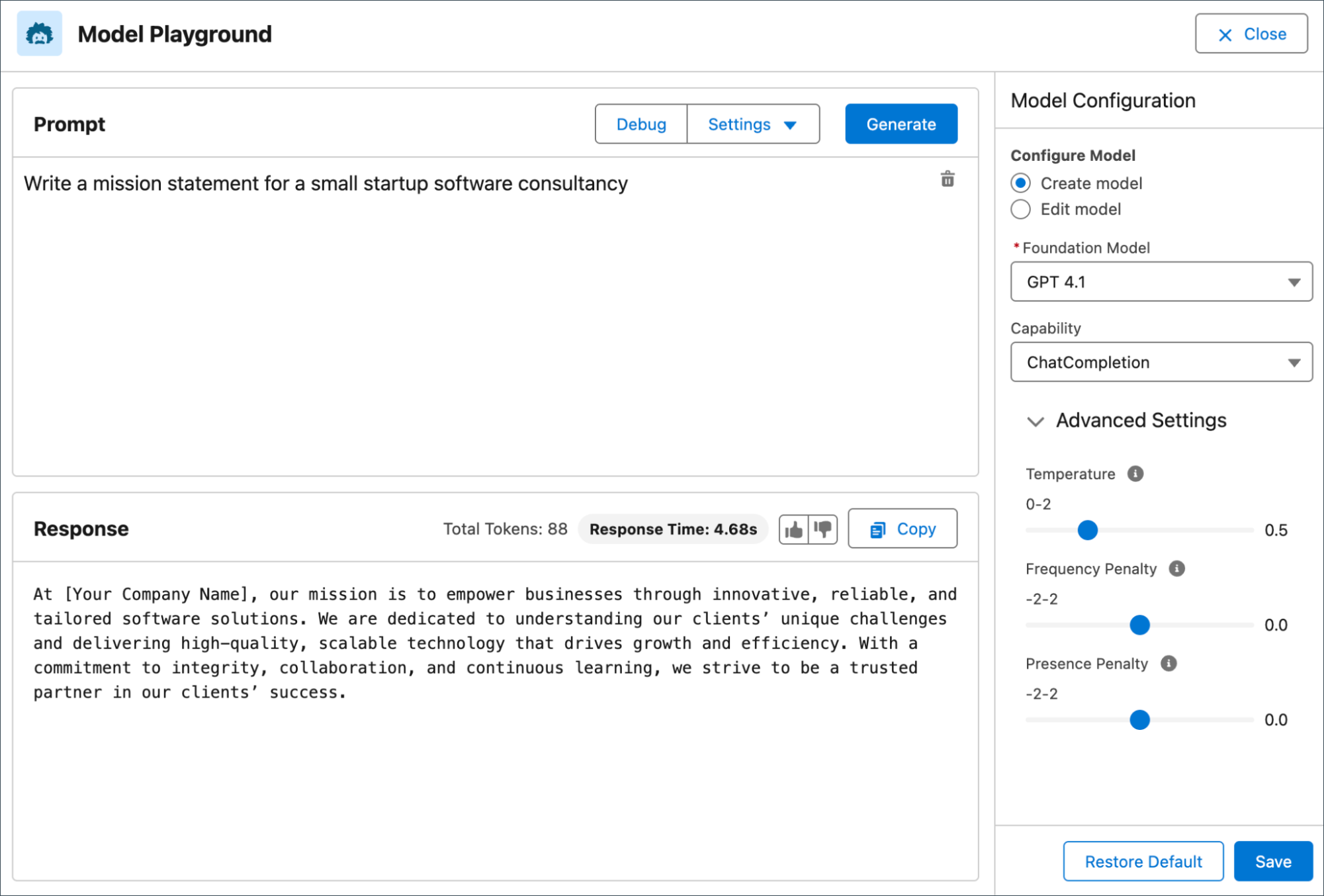Screen dimensions: 1324x896
Task: Click the Debug button
Action: click(x=640, y=124)
